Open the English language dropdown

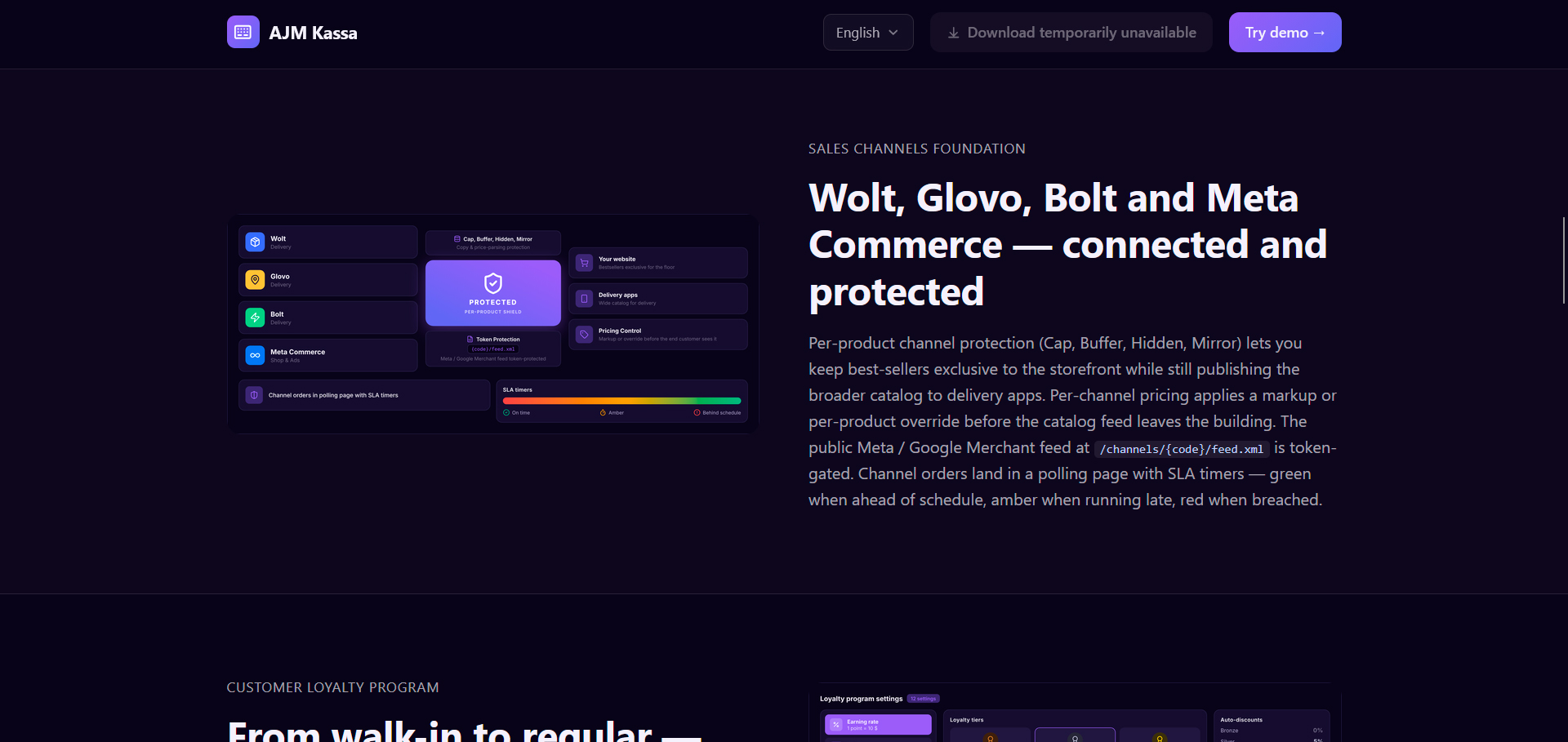pos(868,33)
